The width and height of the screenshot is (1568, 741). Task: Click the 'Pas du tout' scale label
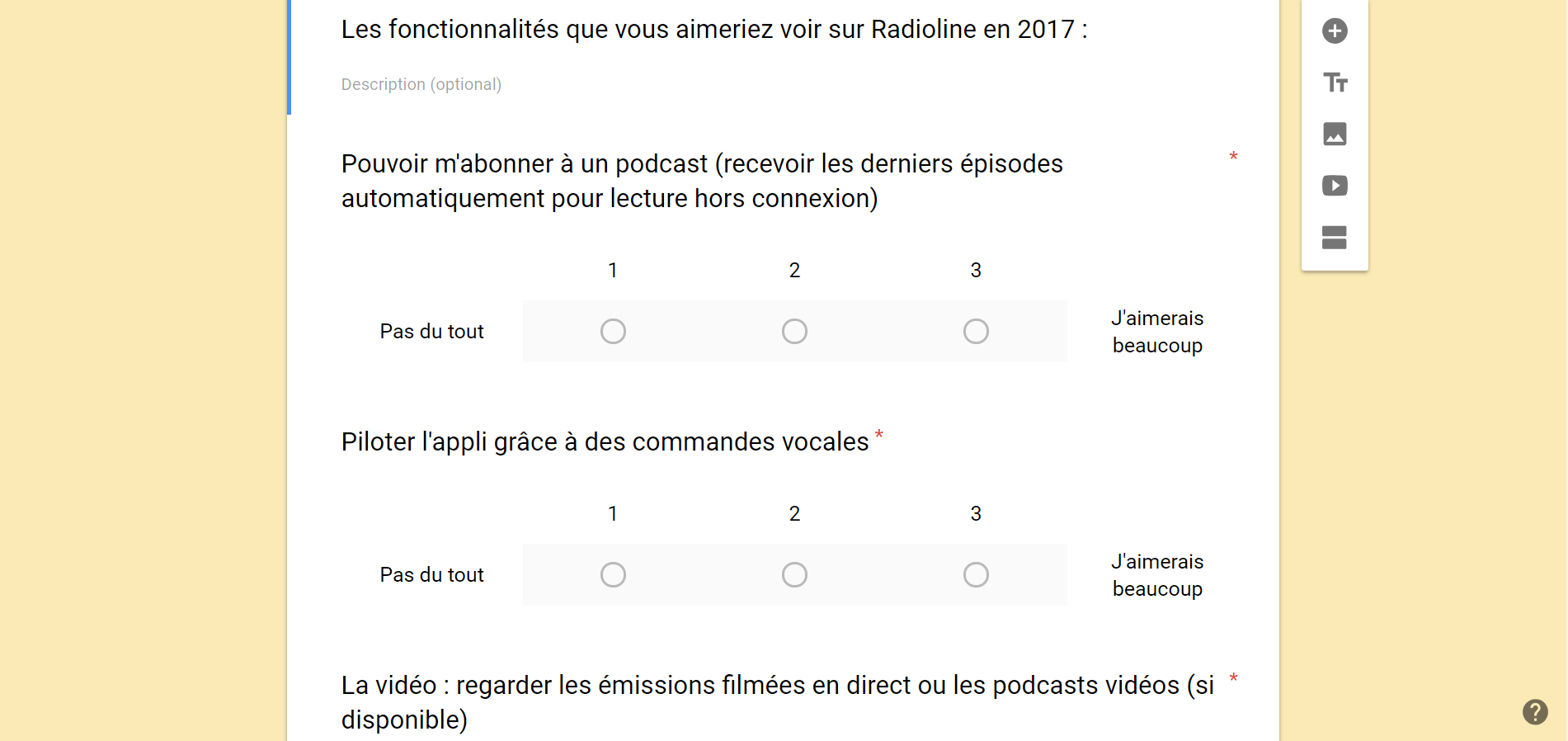431,331
